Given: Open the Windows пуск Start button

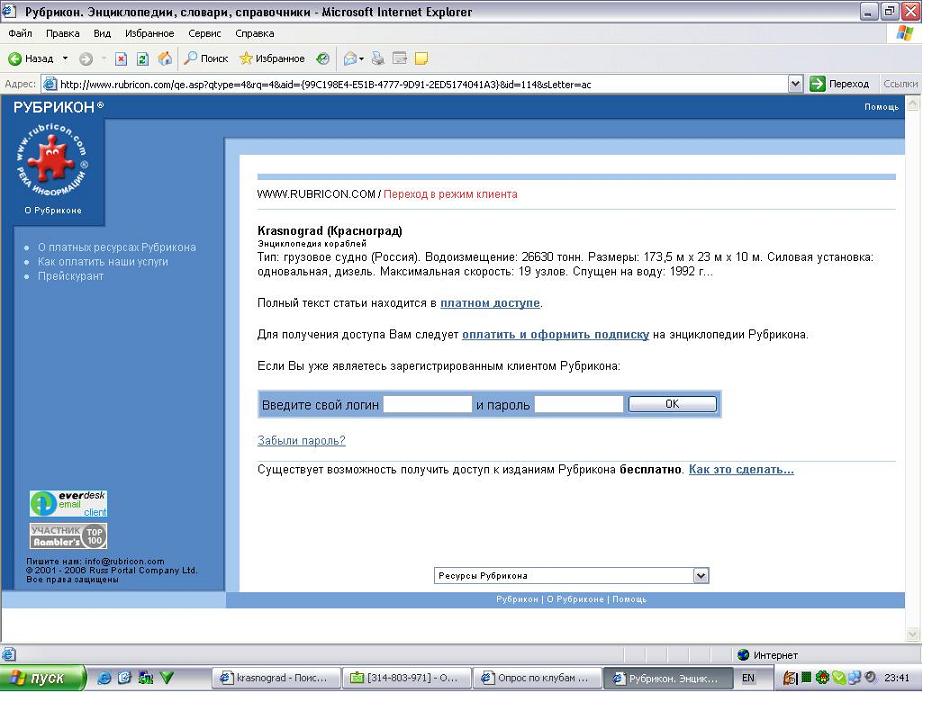Looking at the screenshot, I should pos(42,678).
